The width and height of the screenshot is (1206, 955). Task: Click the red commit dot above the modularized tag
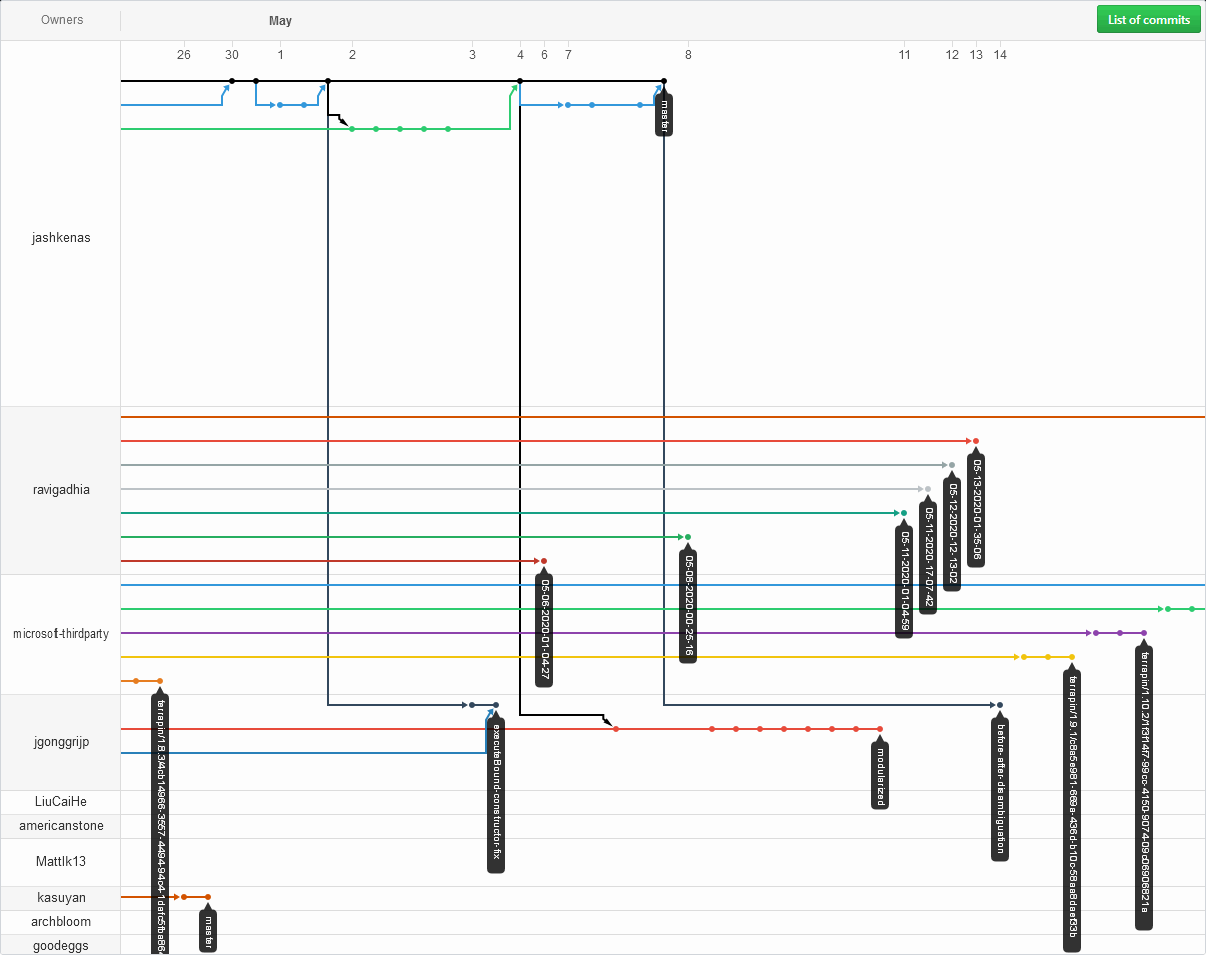coord(880,729)
